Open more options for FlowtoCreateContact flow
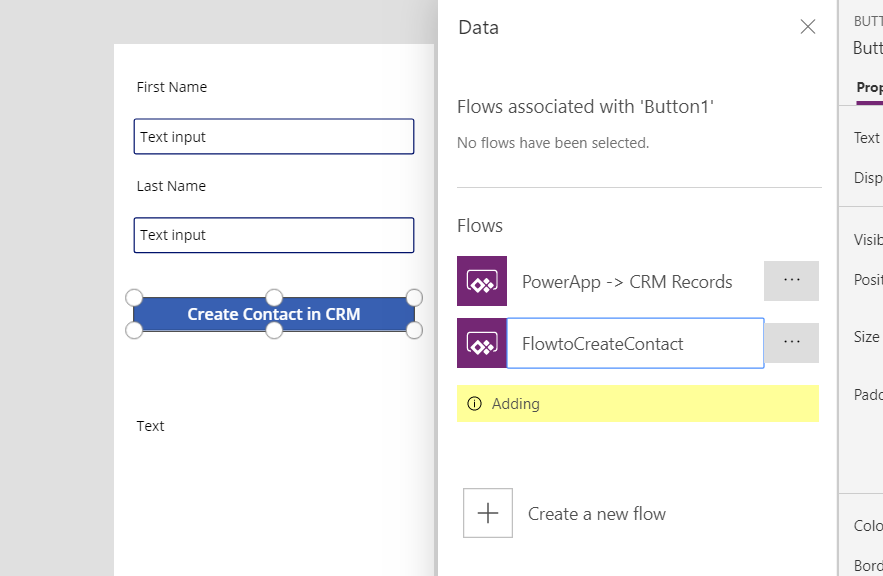 tap(791, 343)
